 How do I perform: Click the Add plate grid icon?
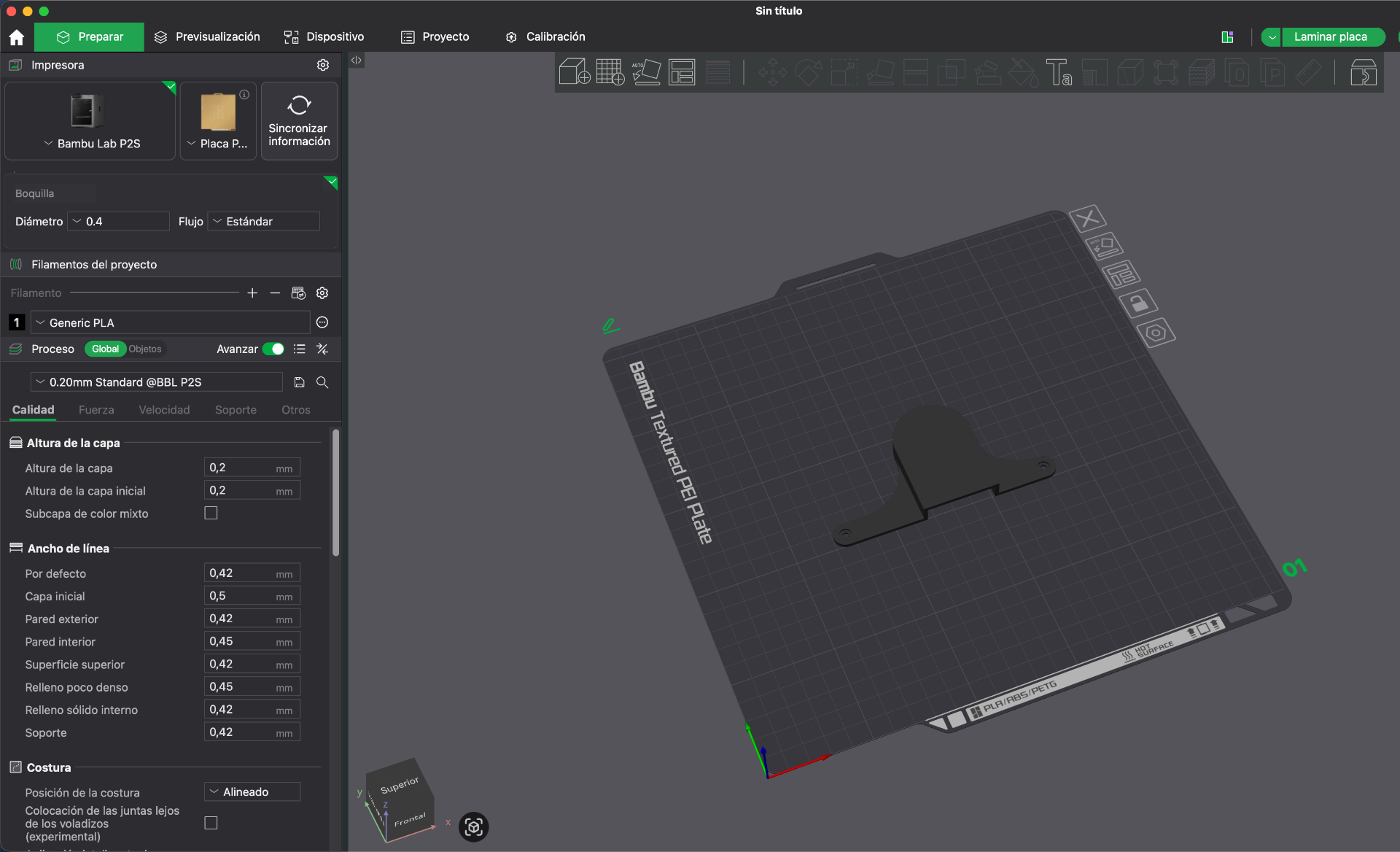click(x=610, y=72)
